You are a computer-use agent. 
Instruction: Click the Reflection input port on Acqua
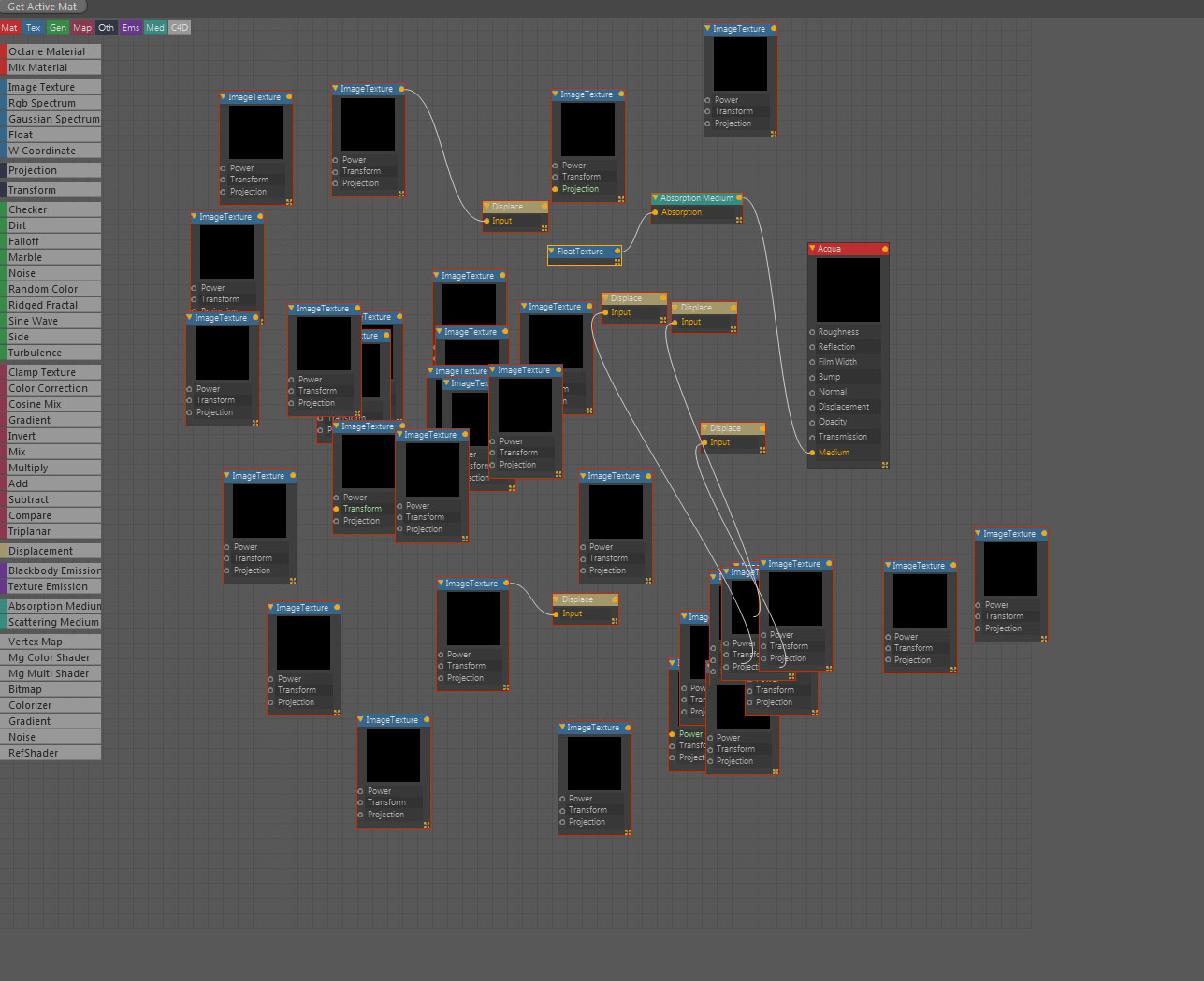(812, 347)
